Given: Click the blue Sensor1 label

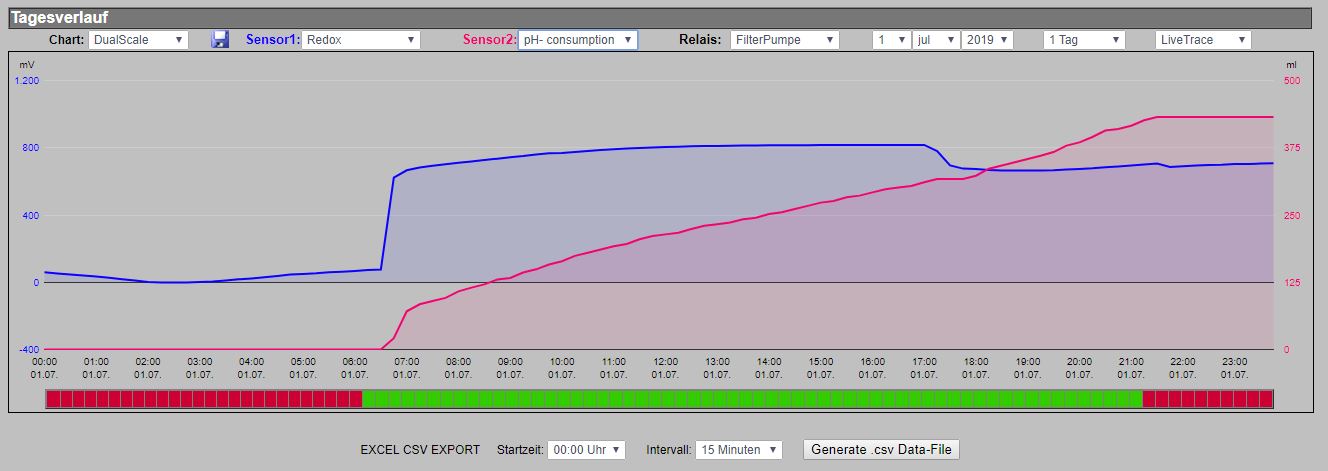Looking at the screenshot, I should pos(272,40).
